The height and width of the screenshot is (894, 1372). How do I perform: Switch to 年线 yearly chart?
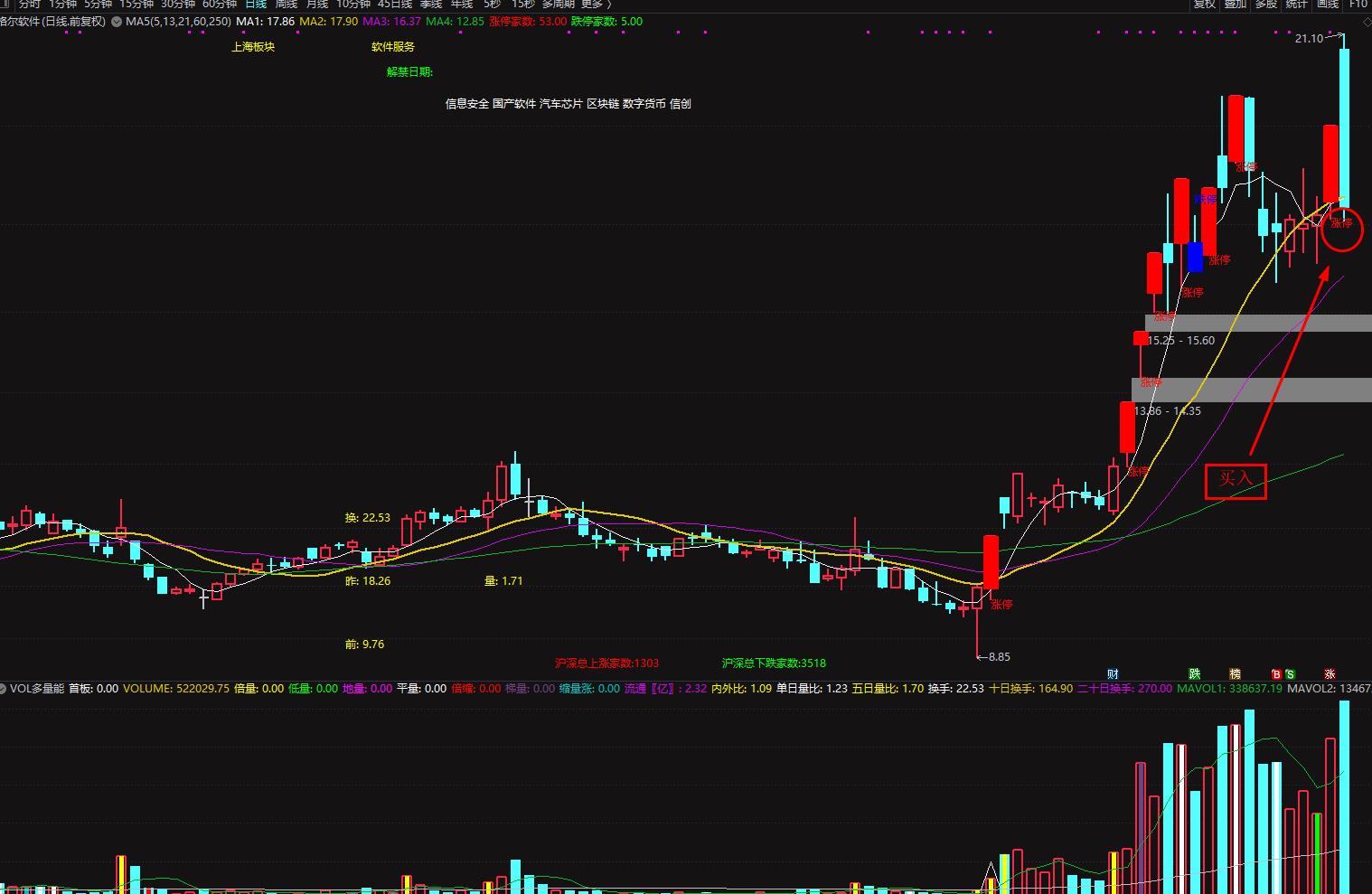click(462, 4)
